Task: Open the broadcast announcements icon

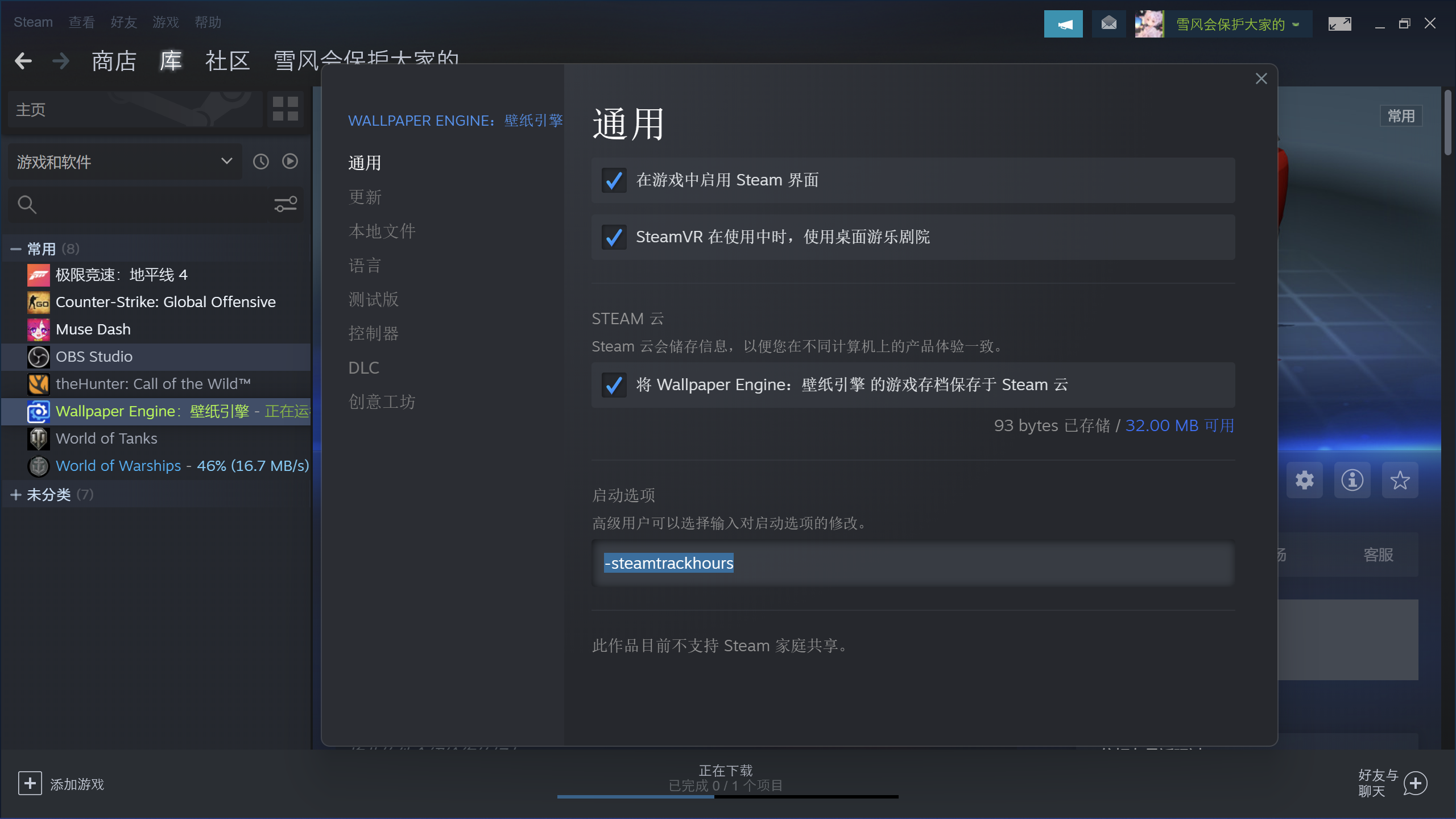Action: [x=1063, y=23]
